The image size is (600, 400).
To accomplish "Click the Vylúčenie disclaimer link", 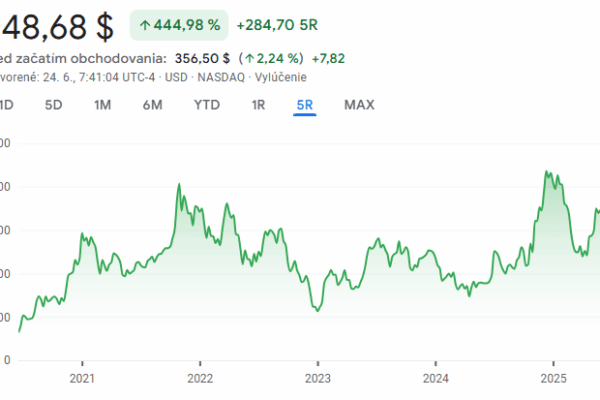I will coord(280,77).
